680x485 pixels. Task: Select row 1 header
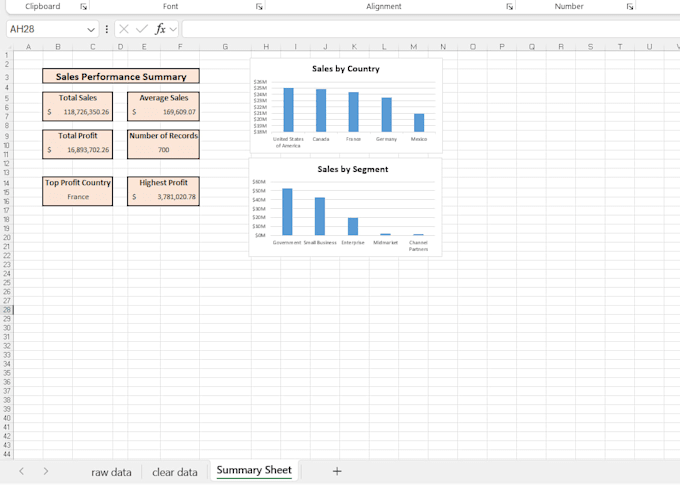point(7,55)
